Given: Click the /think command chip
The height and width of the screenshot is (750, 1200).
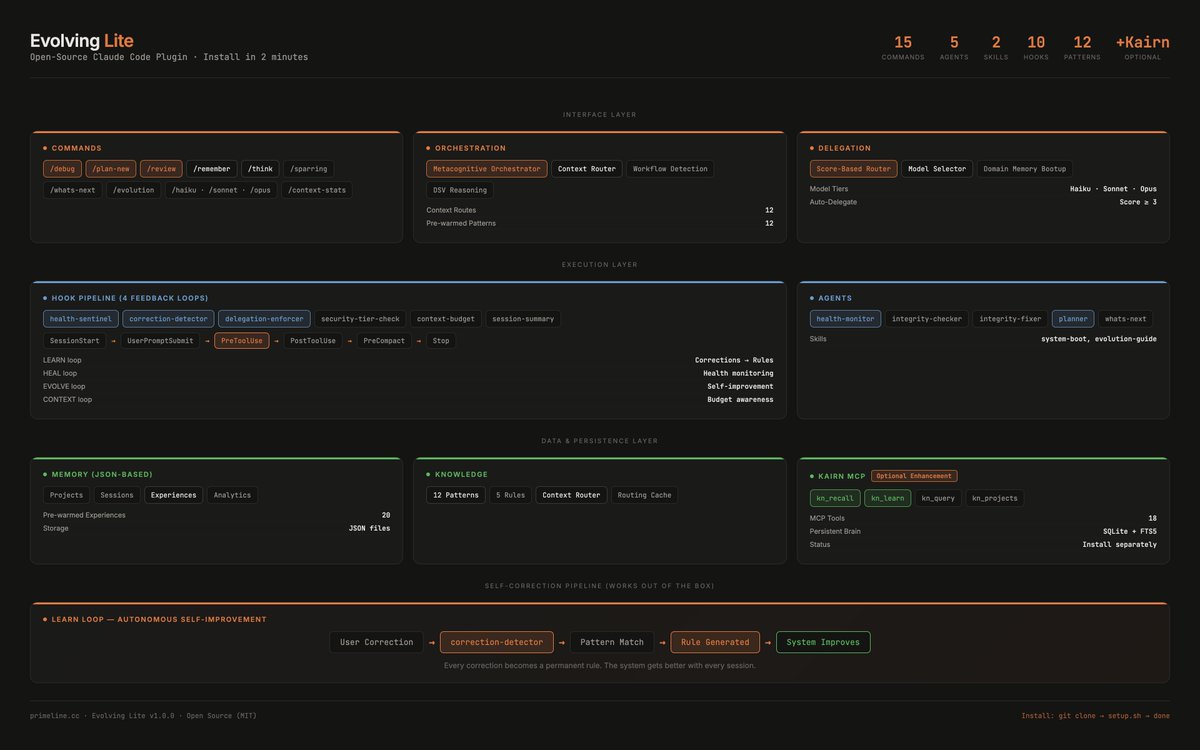Looking at the screenshot, I should point(260,169).
